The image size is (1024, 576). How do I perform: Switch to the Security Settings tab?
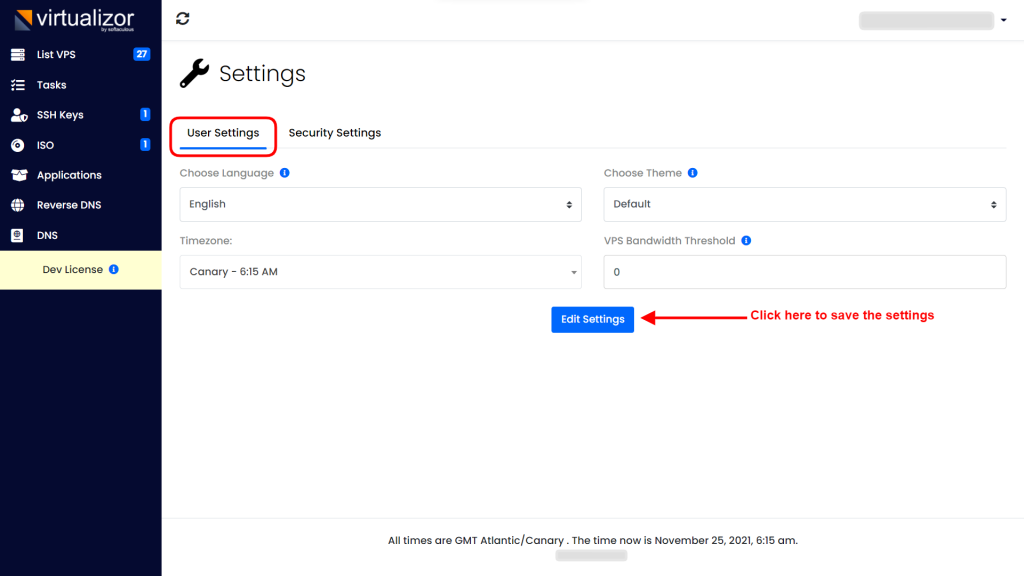tap(335, 132)
